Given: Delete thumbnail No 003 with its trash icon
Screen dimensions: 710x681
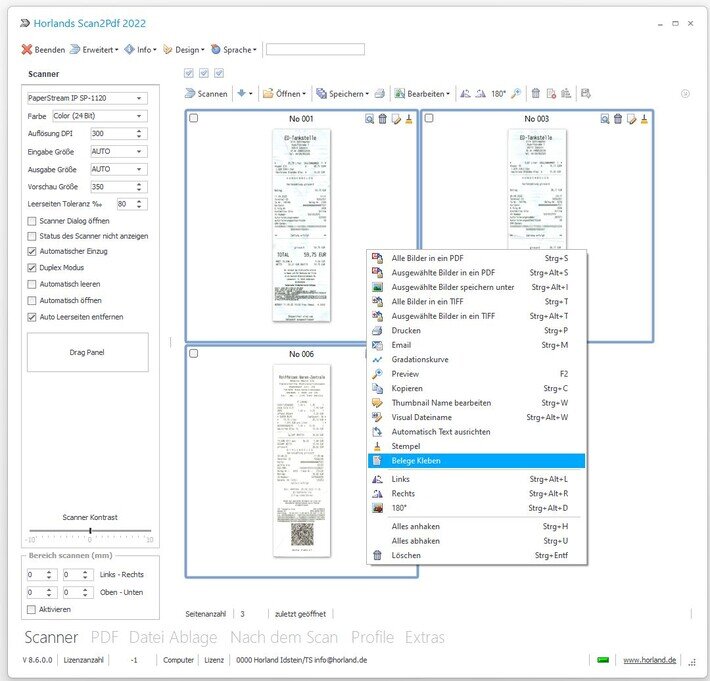Looking at the screenshot, I should (x=618, y=119).
